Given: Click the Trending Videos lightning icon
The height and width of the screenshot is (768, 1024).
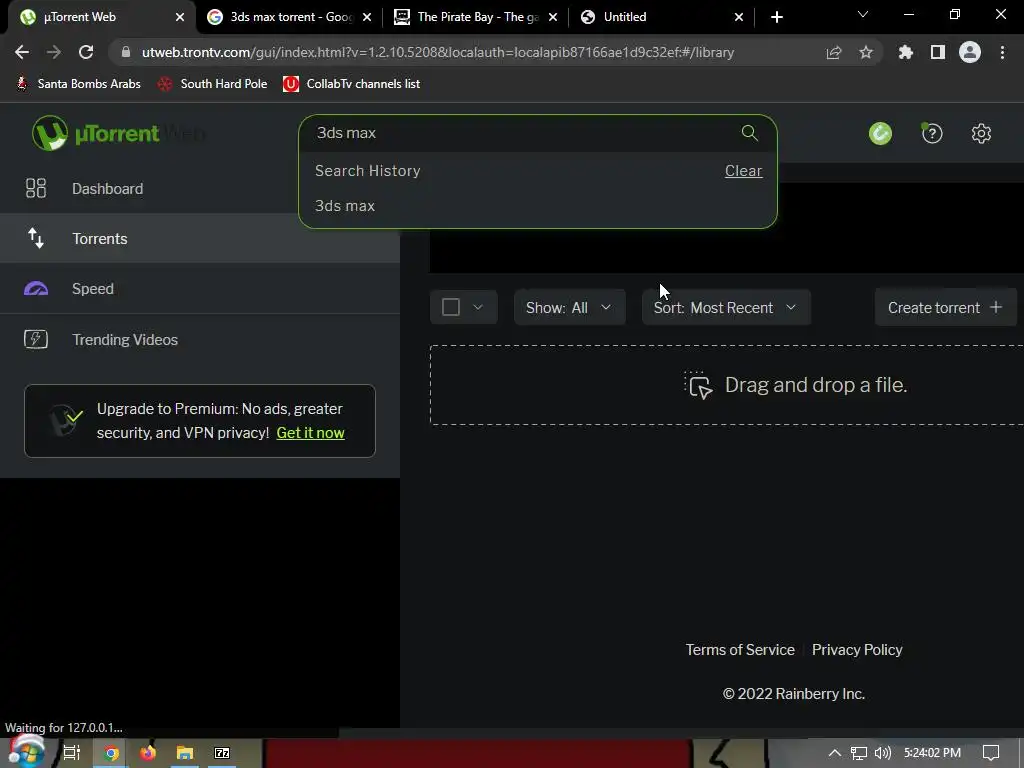Looking at the screenshot, I should (36, 339).
